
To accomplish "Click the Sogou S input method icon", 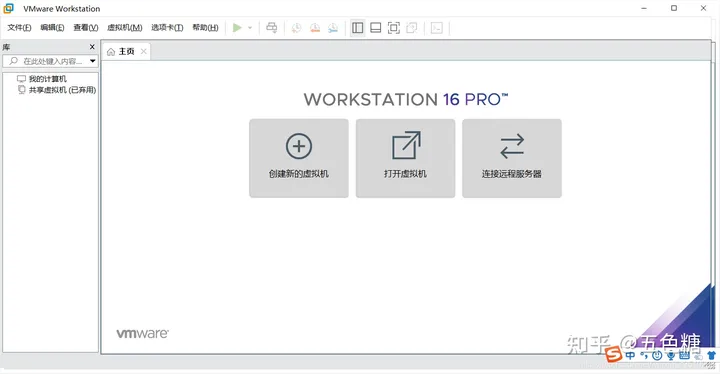I will [x=613, y=354].
